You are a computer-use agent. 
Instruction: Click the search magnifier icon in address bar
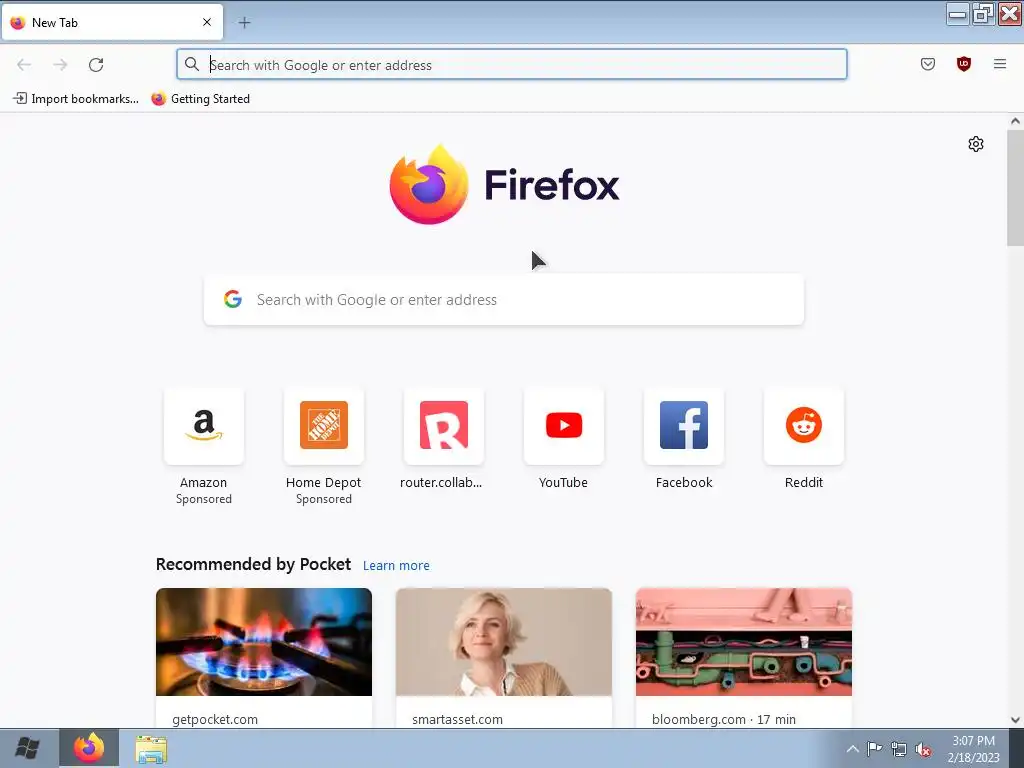tap(191, 64)
